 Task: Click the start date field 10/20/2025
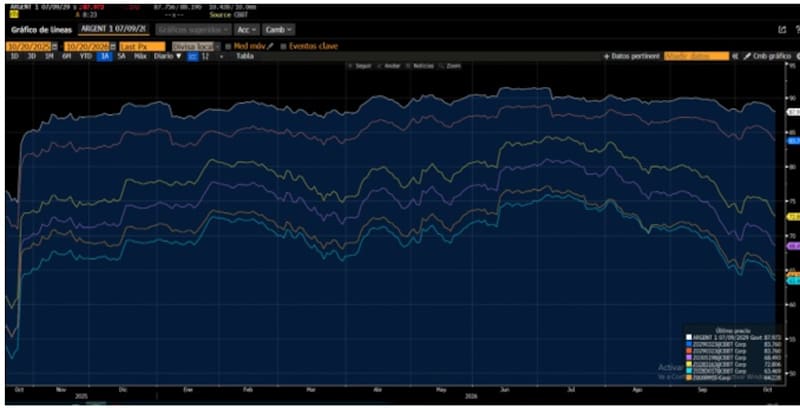pos(29,46)
